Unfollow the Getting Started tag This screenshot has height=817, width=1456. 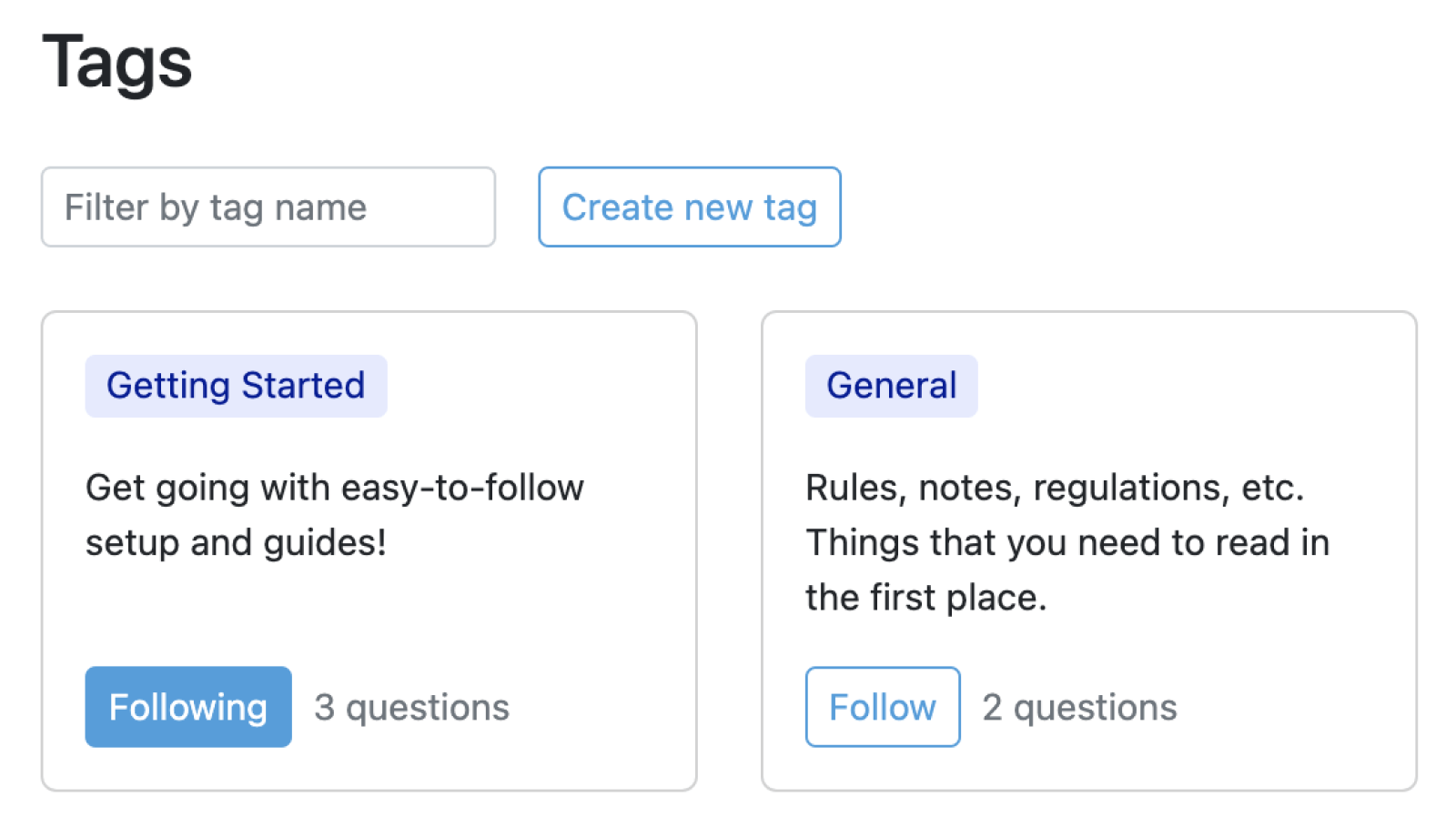[x=188, y=707]
